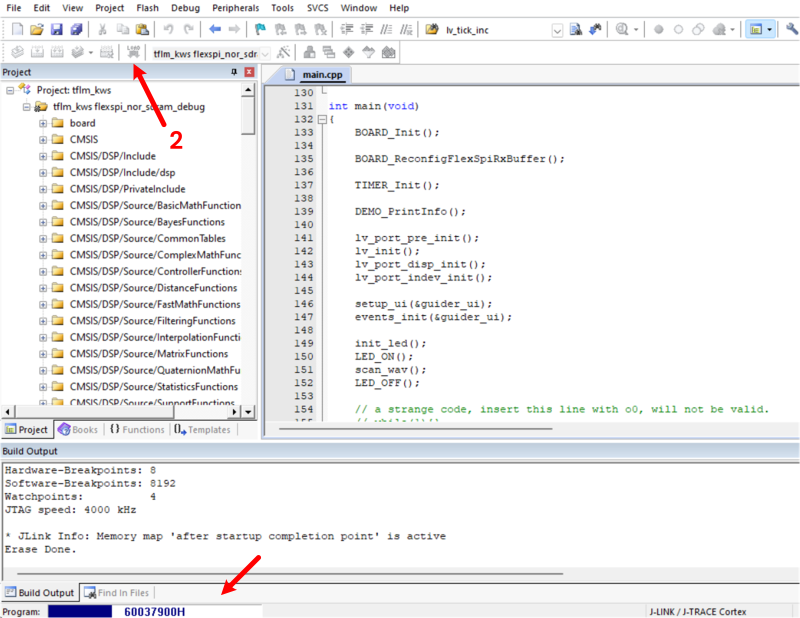The height and width of the screenshot is (618, 800).
Task: Switch to the Functions tab
Action: (x=137, y=429)
